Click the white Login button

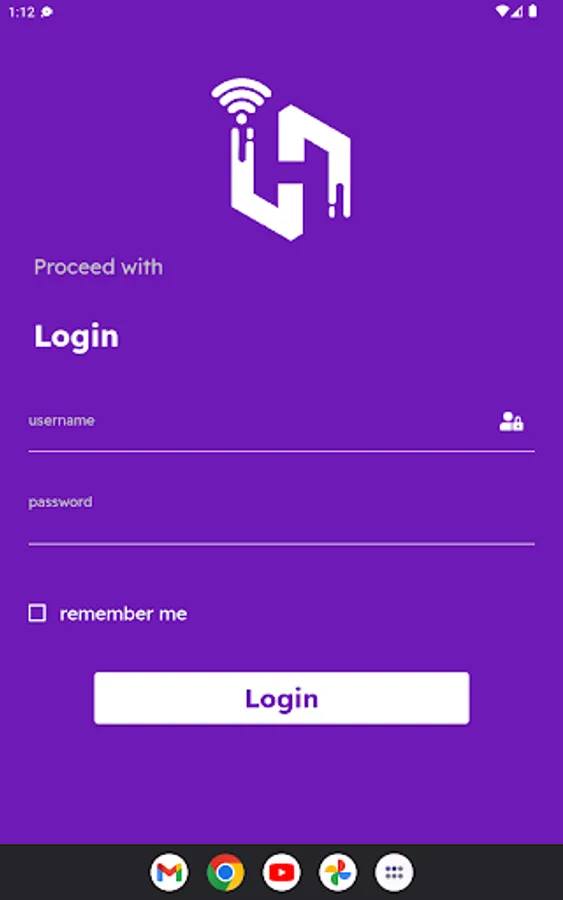[x=281, y=698]
